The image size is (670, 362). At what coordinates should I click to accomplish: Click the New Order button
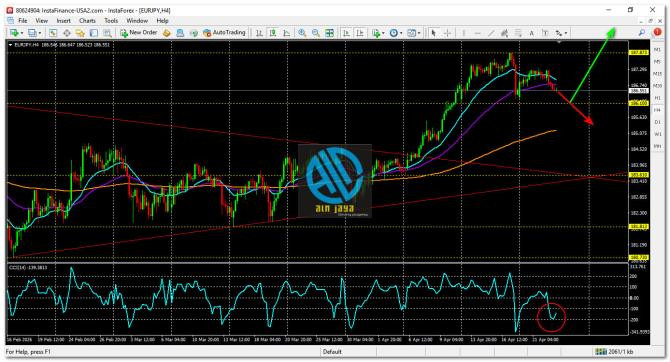click(x=138, y=32)
